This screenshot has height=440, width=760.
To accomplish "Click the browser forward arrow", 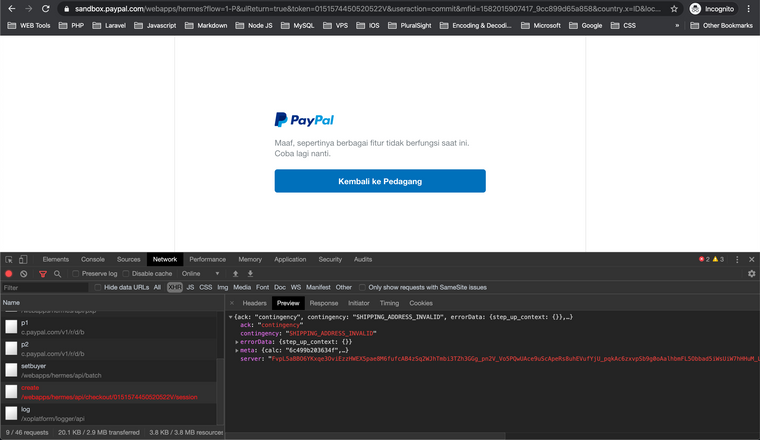I will (29, 9).
